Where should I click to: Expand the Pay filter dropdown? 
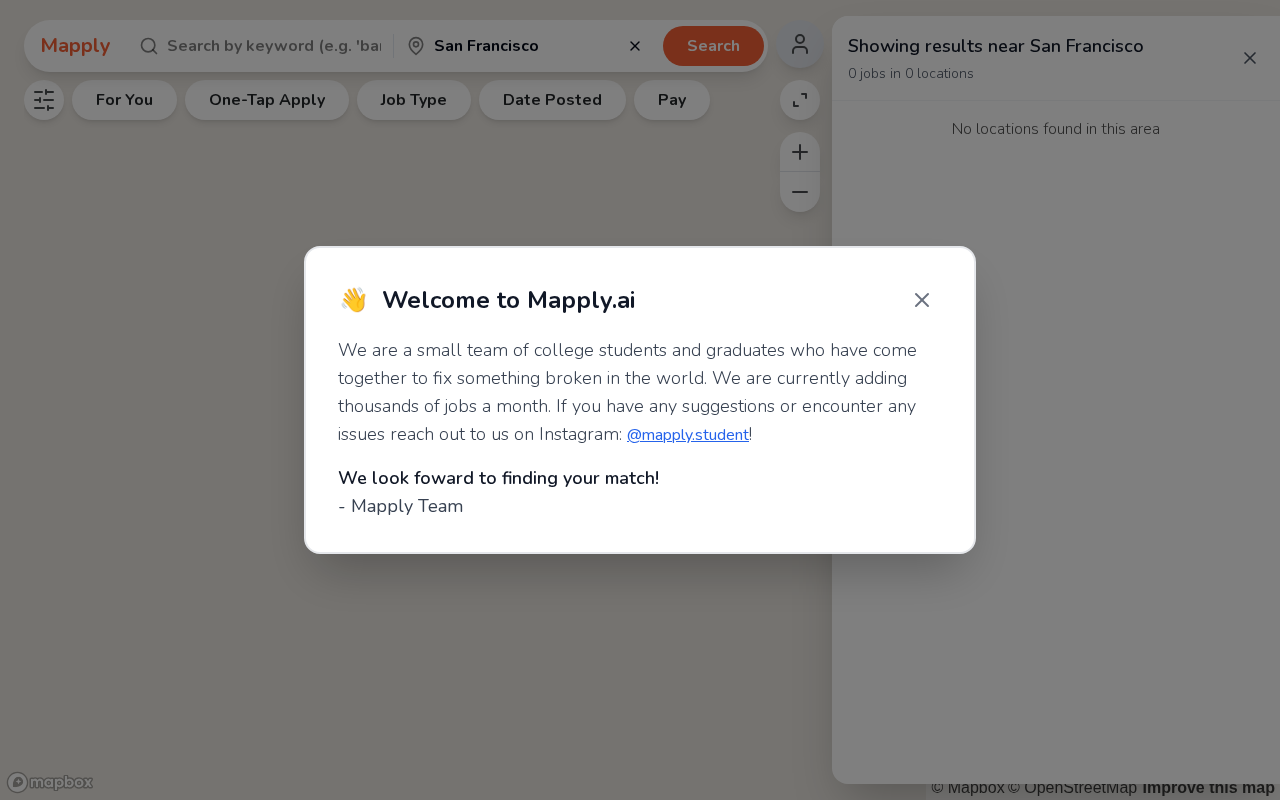point(672,100)
